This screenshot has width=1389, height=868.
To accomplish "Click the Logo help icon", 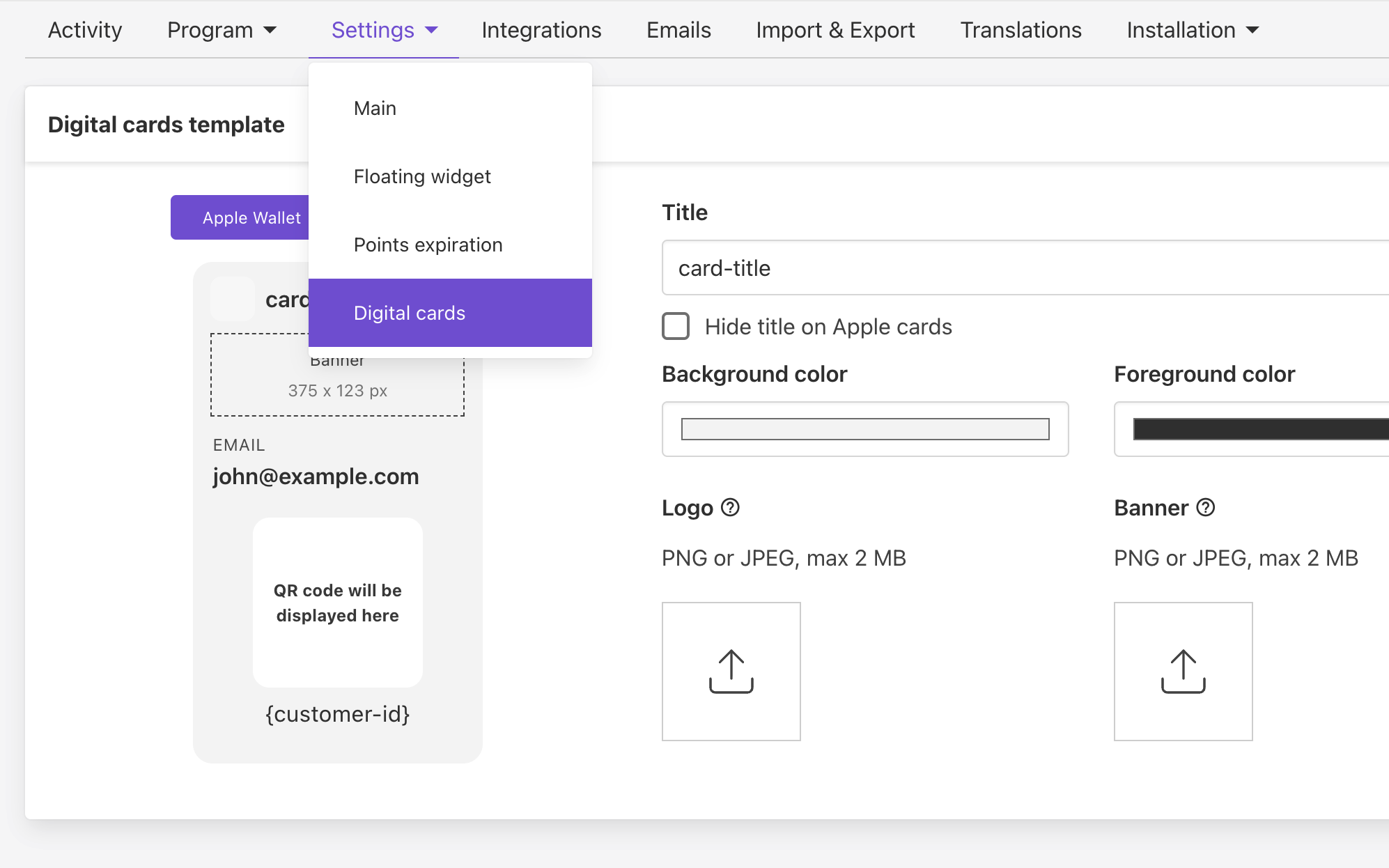I will click(731, 509).
